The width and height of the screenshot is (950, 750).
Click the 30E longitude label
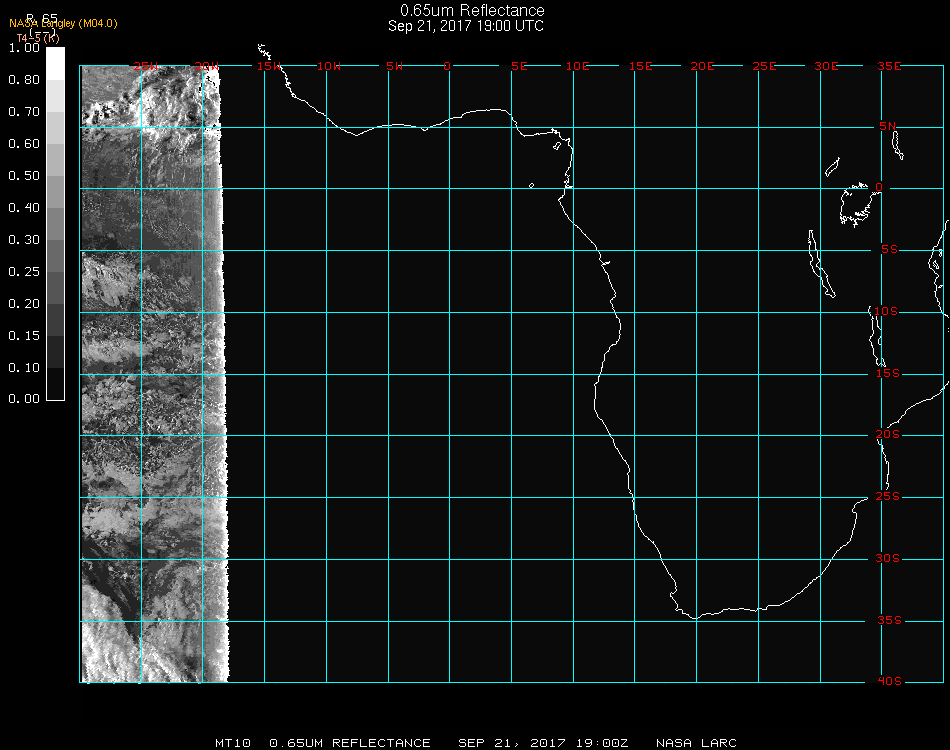[826, 66]
